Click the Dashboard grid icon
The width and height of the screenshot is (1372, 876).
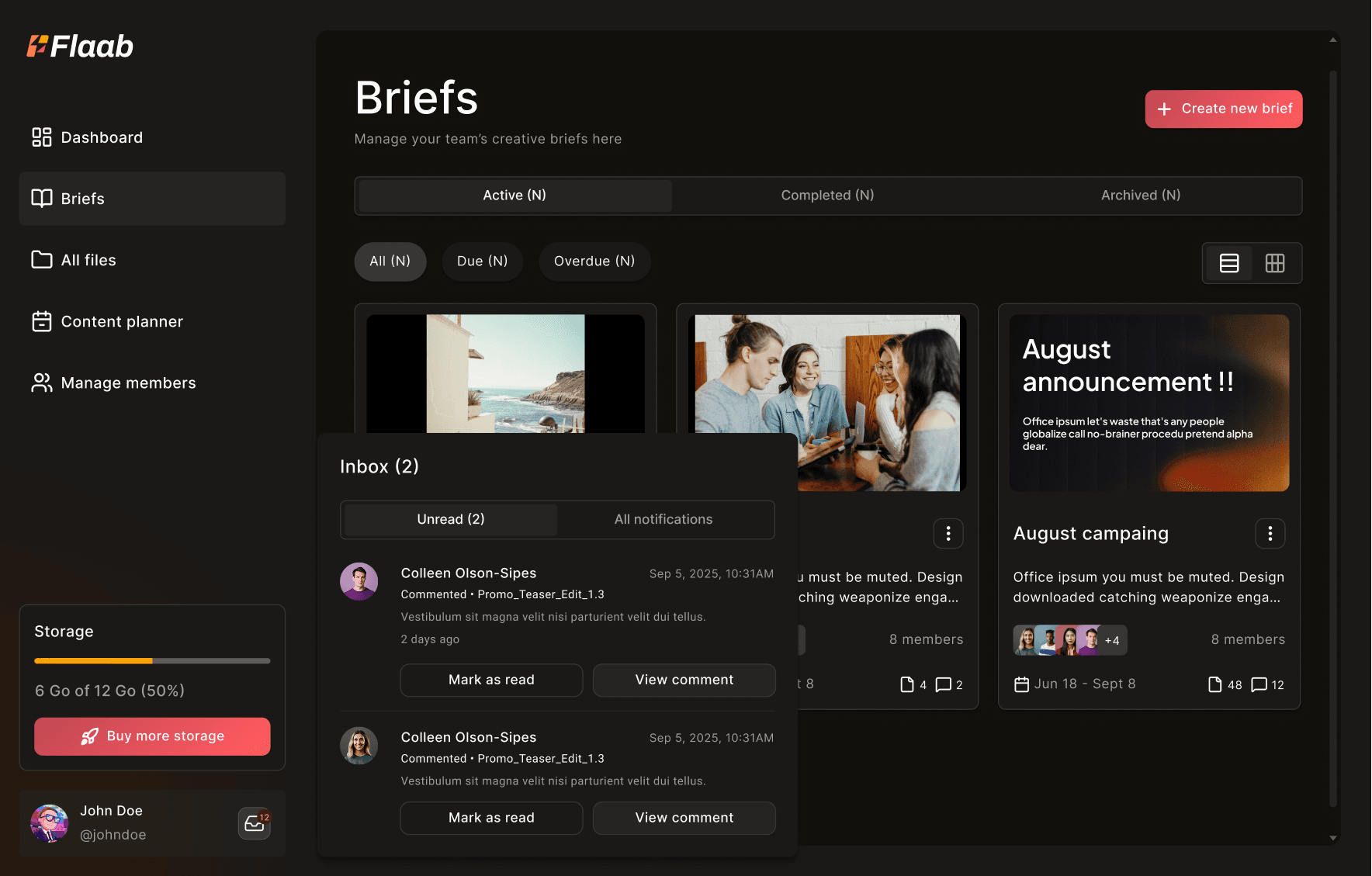(41, 137)
